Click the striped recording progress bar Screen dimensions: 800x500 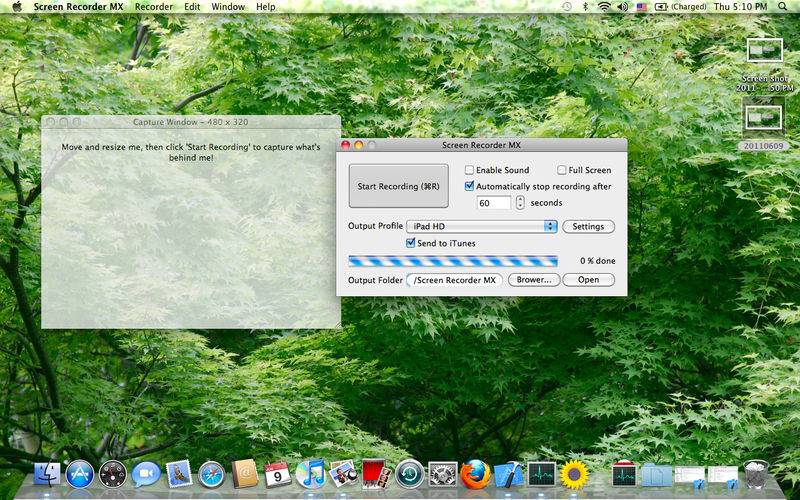point(453,261)
